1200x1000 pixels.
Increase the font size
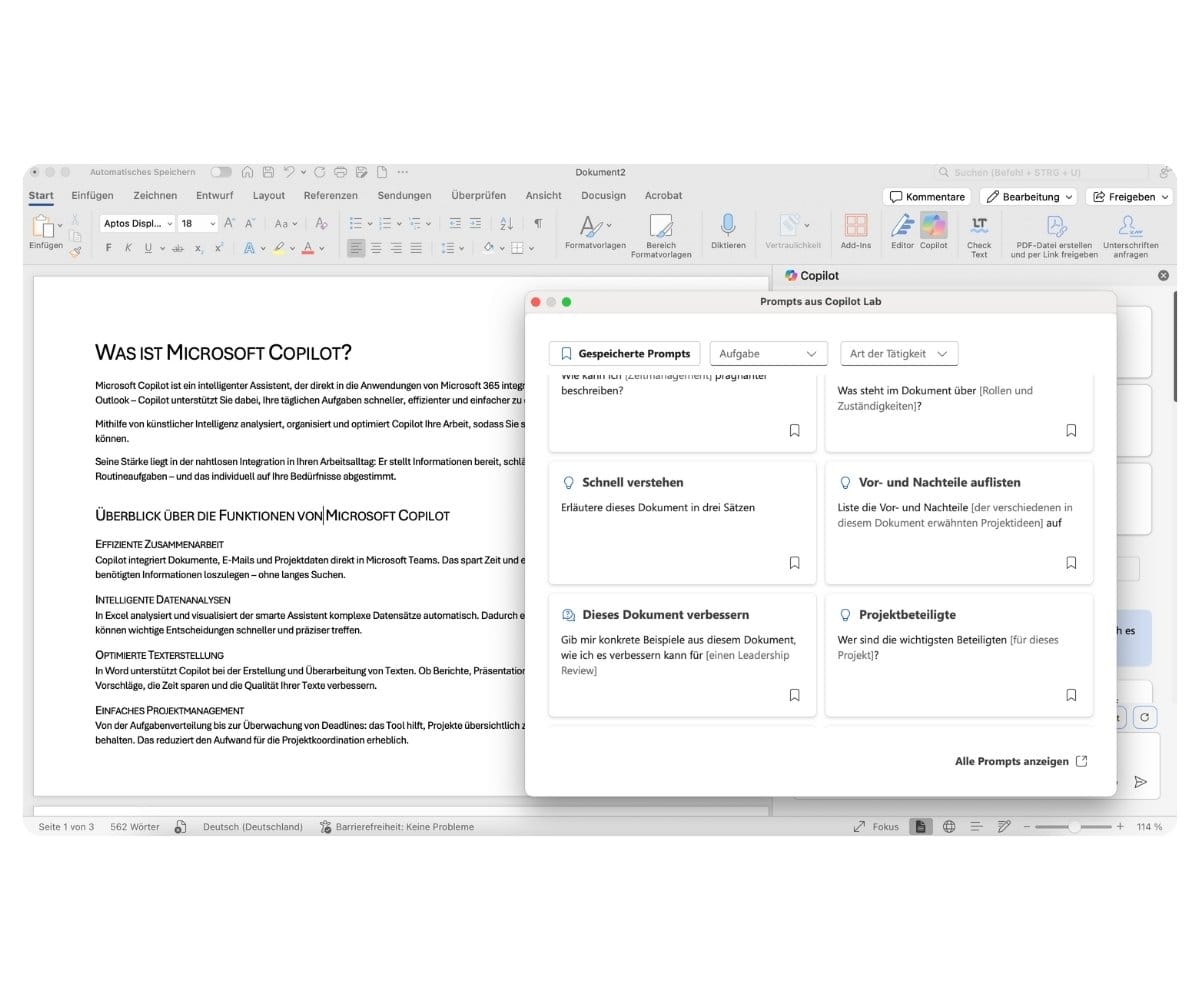coord(229,224)
